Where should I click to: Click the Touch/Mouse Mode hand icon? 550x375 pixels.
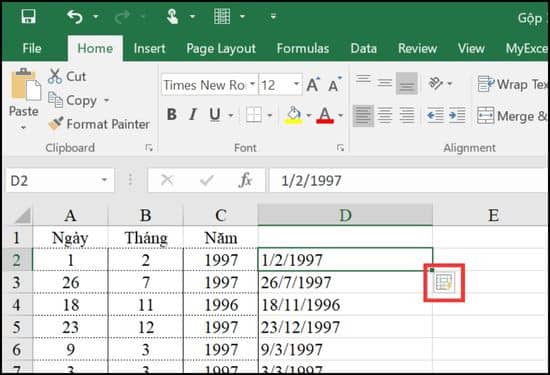pos(172,16)
